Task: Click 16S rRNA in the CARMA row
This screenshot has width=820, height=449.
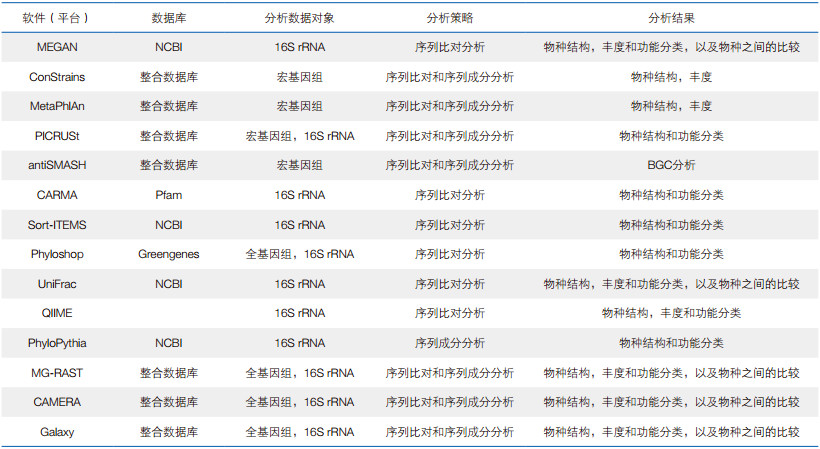Action: [x=300, y=195]
